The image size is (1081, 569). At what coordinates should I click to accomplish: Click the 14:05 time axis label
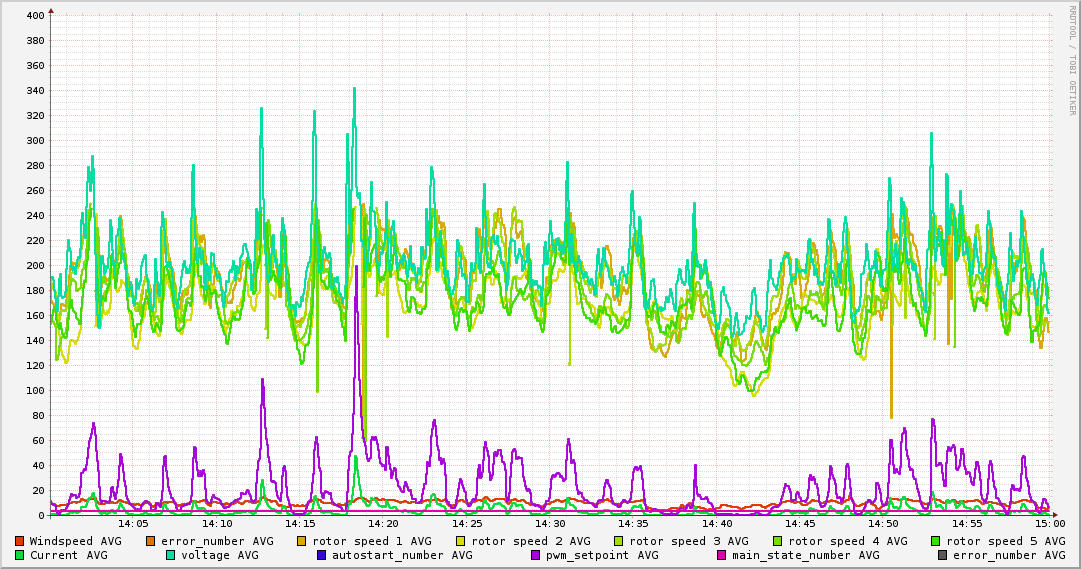[133, 523]
